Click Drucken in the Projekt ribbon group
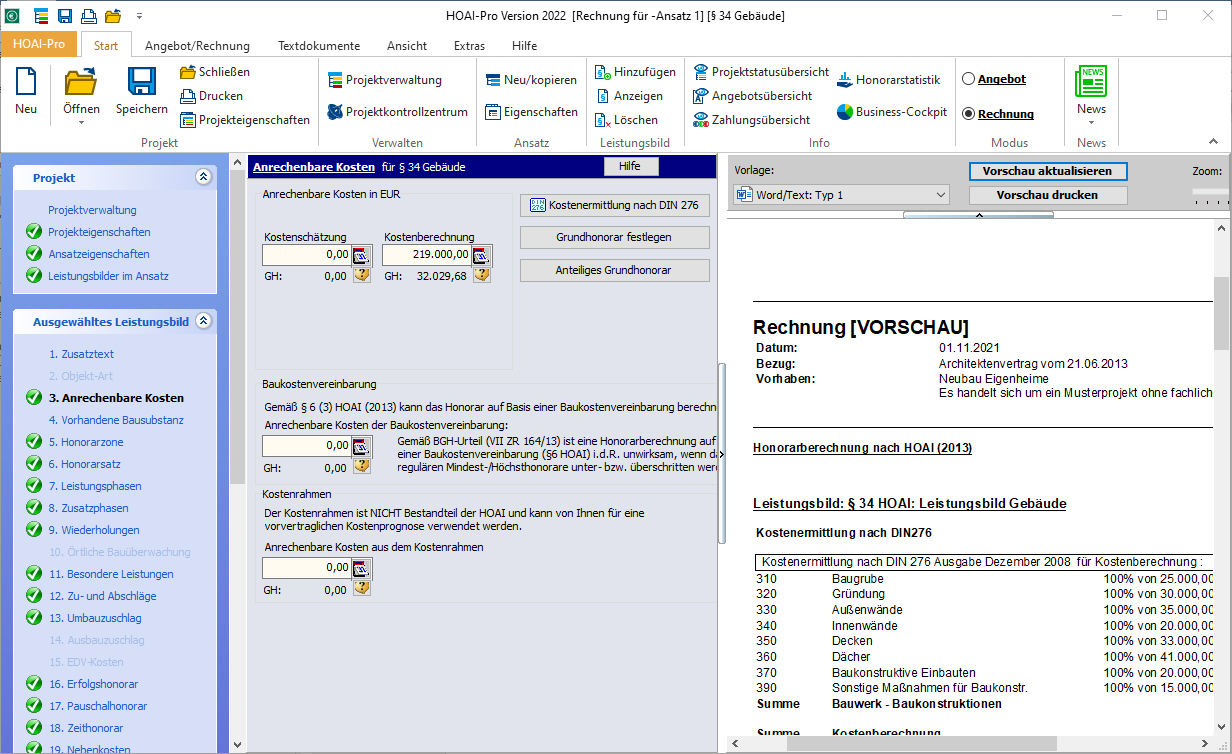 point(212,96)
